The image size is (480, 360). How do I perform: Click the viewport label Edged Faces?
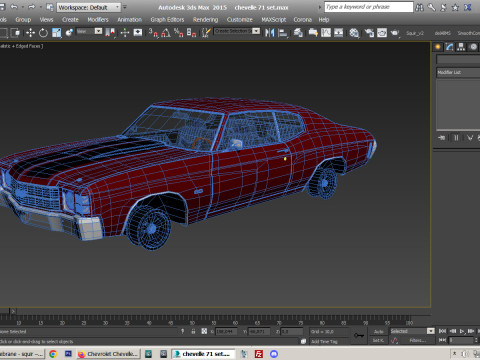29,46
